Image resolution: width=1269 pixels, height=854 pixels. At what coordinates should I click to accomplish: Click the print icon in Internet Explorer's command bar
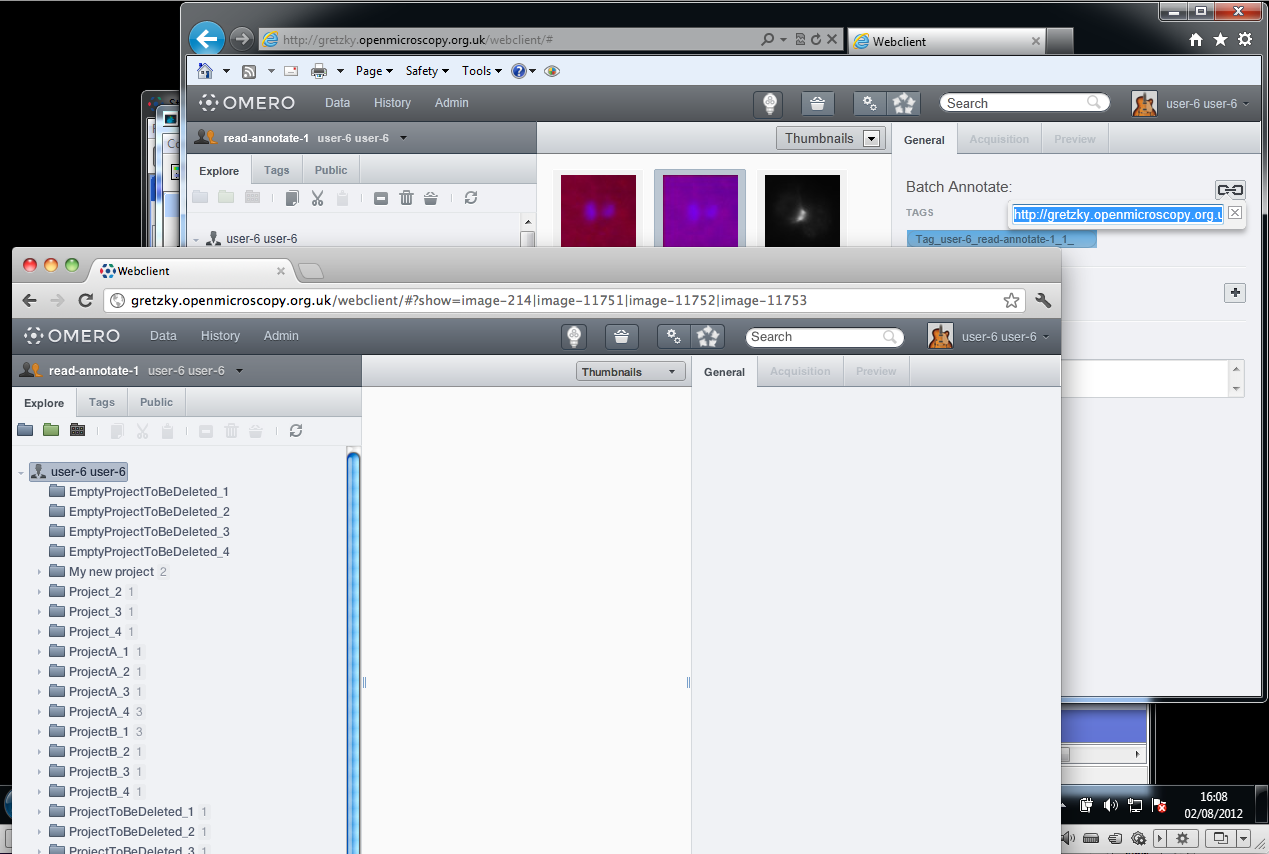coord(319,71)
